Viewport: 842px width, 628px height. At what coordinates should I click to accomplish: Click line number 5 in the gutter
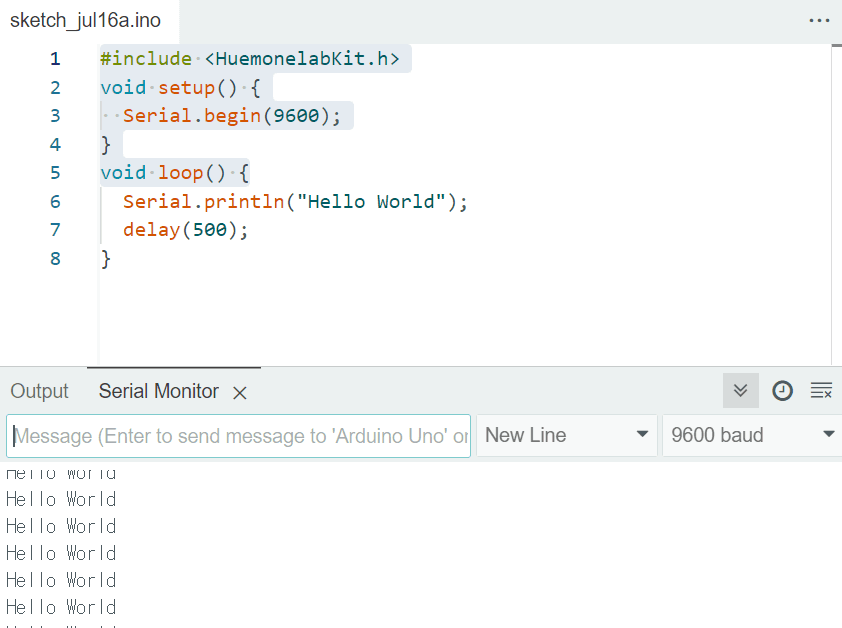coord(55,173)
